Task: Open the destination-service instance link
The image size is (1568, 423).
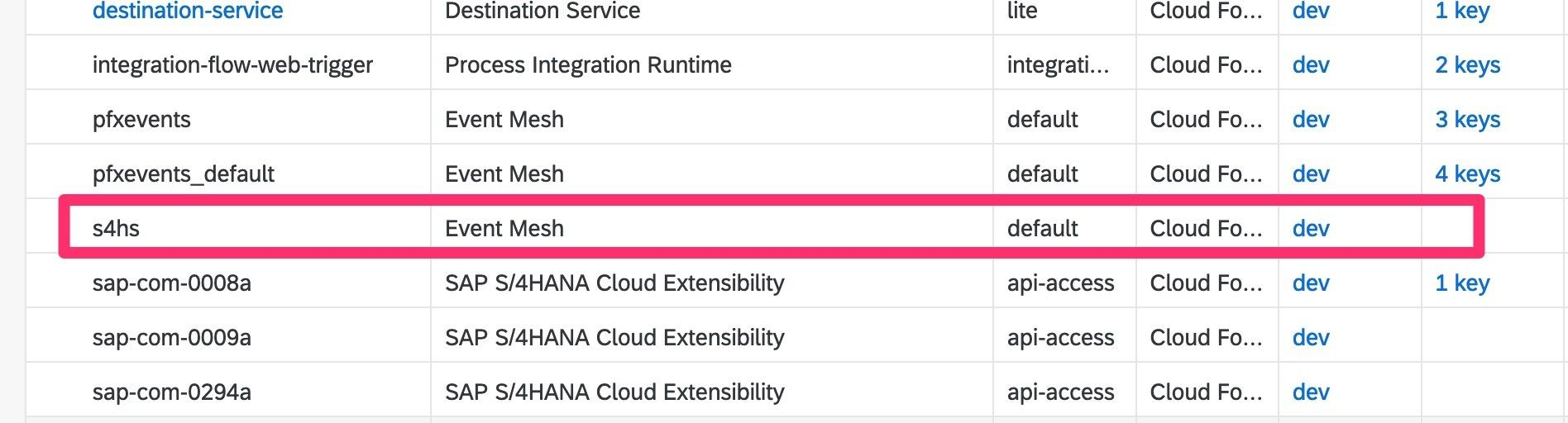Action: pyautogui.click(x=188, y=11)
